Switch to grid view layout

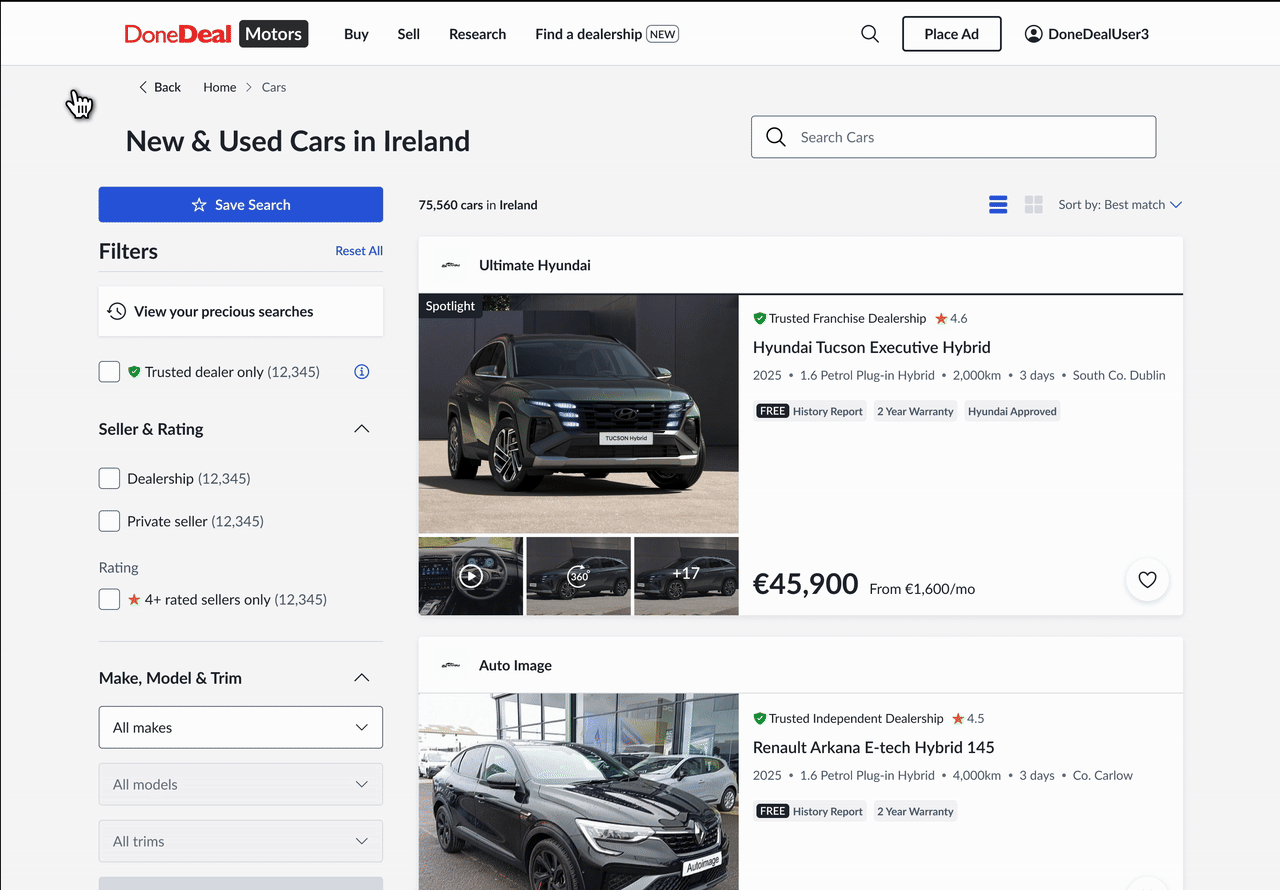(x=1034, y=205)
